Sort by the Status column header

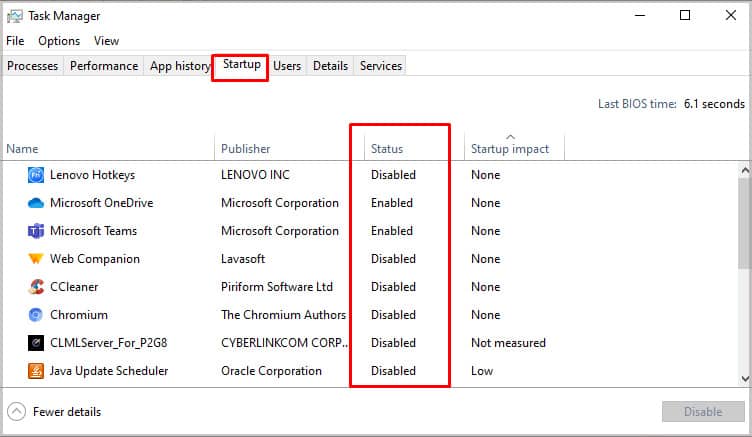tap(387, 149)
